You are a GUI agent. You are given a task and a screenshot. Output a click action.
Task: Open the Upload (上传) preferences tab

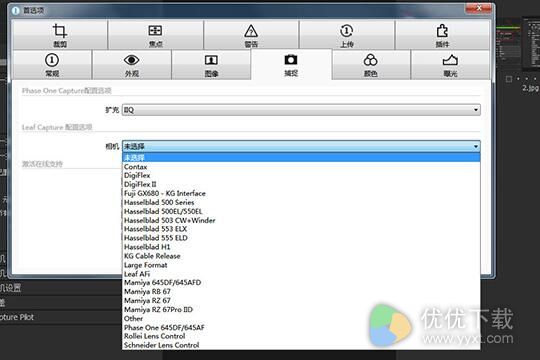click(x=347, y=35)
